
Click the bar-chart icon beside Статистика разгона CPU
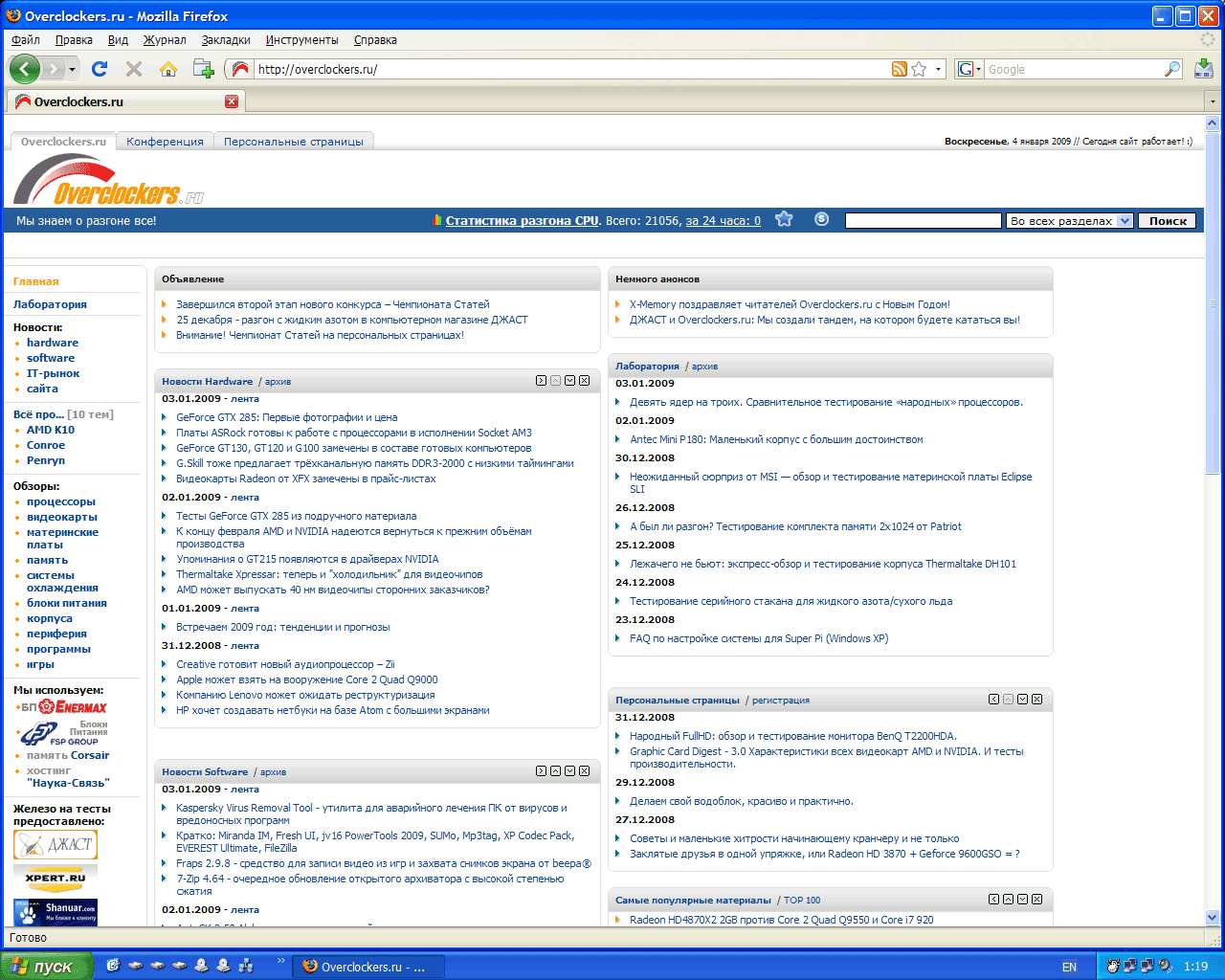coord(437,220)
